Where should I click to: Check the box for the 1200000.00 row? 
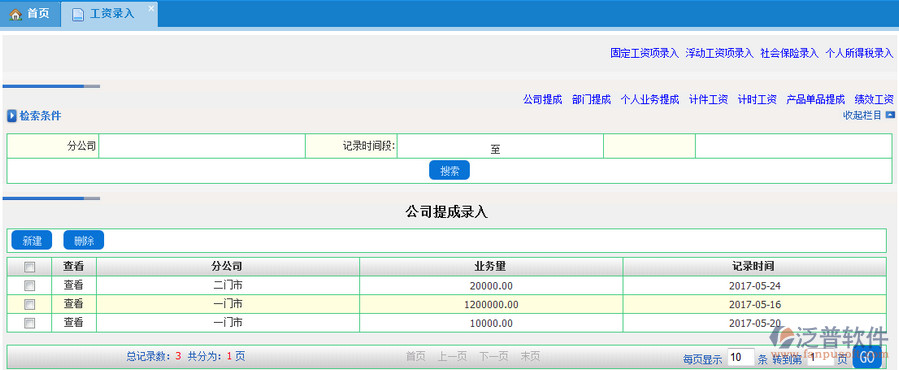(x=29, y=304)
